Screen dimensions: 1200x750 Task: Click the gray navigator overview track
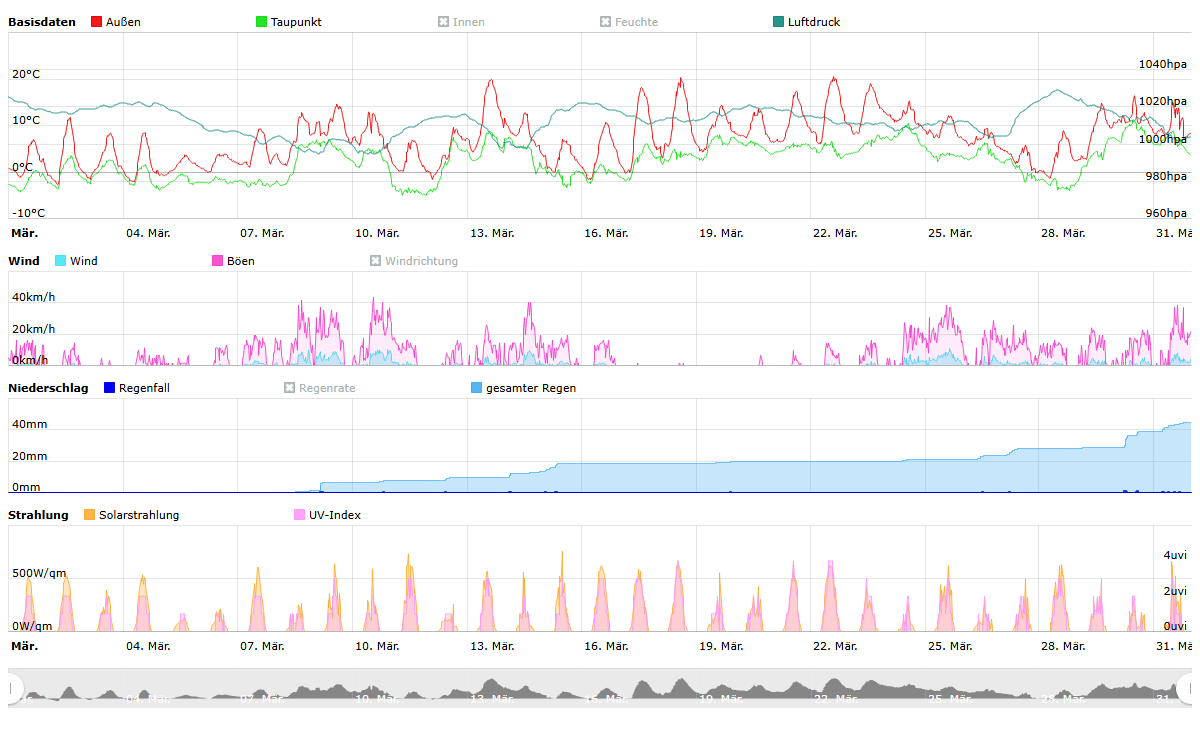pos(600,688)
